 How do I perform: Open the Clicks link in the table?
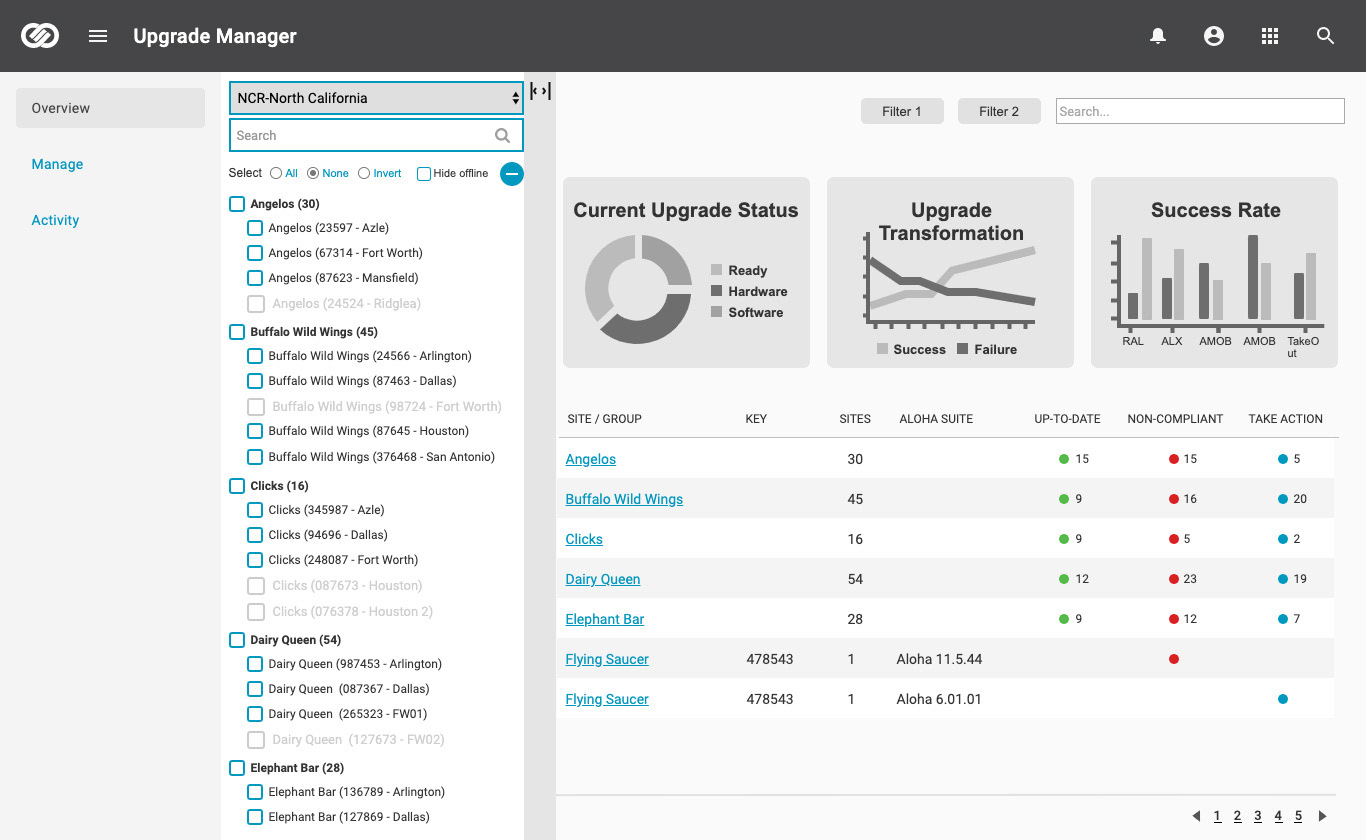(584, 539)
